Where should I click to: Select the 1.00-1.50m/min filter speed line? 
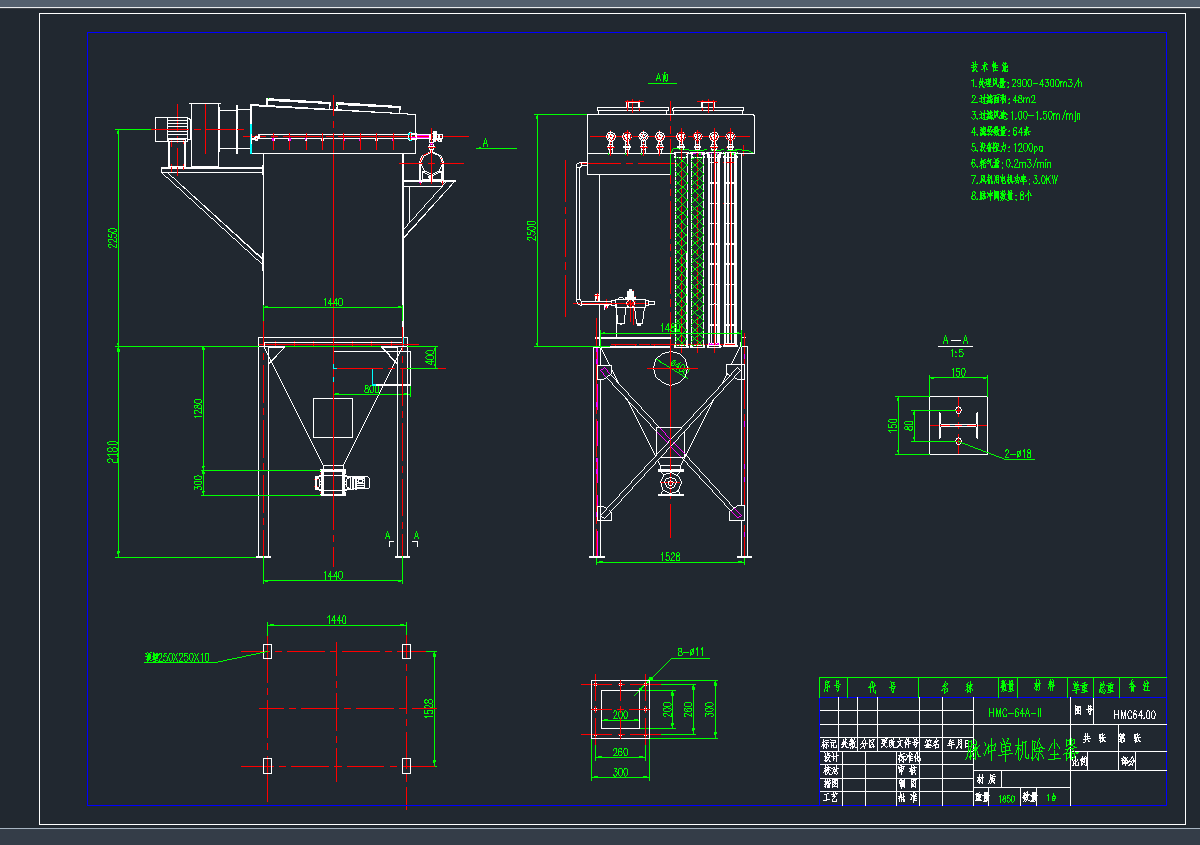coord(1025,115)
